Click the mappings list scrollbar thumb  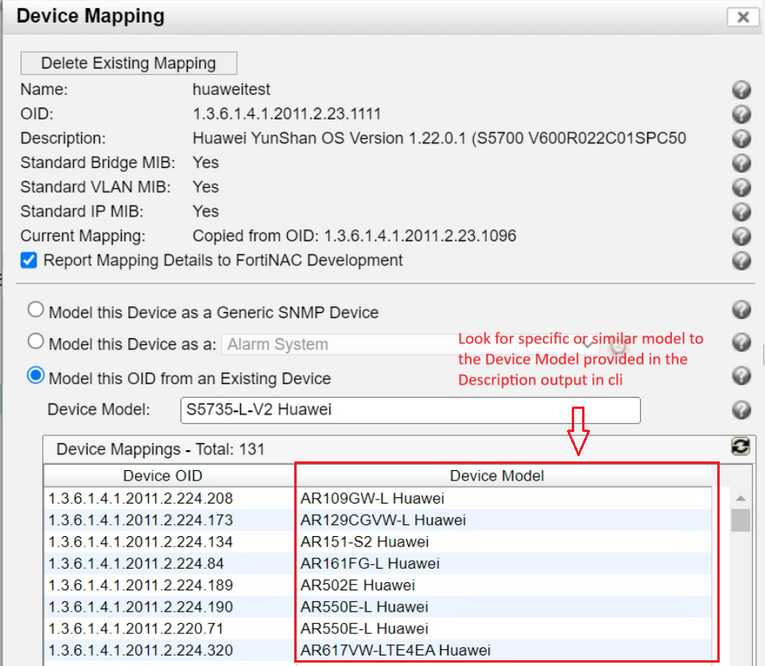point(741,520)
